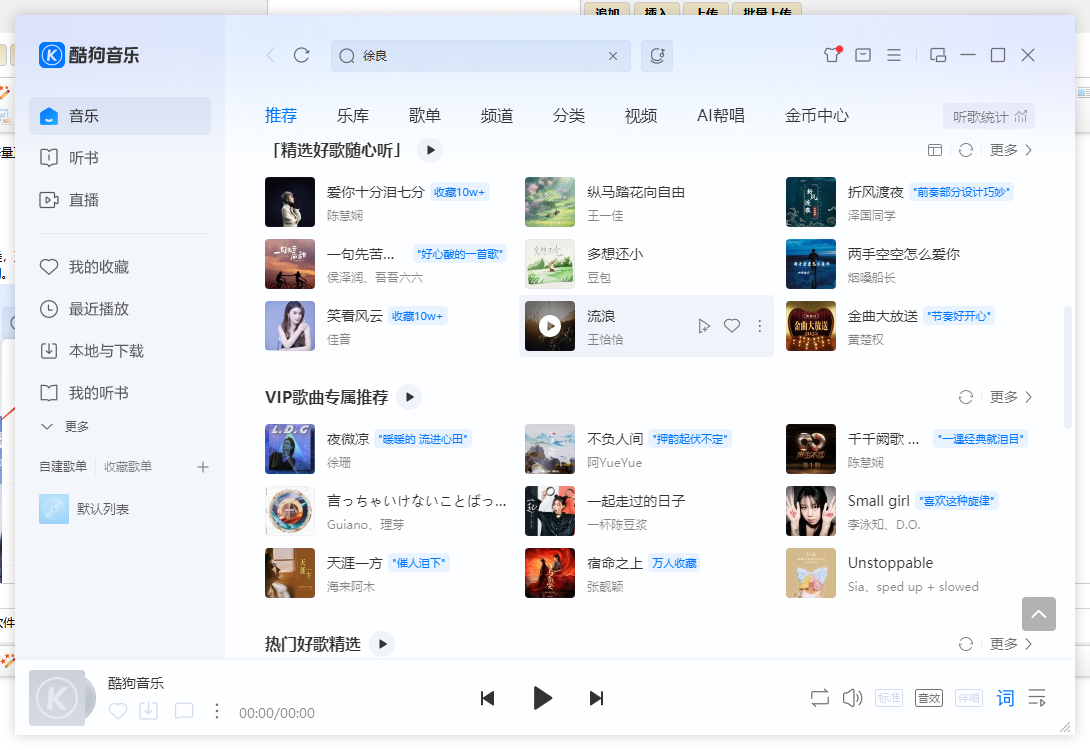Start playback with the play button

[542, 698]
